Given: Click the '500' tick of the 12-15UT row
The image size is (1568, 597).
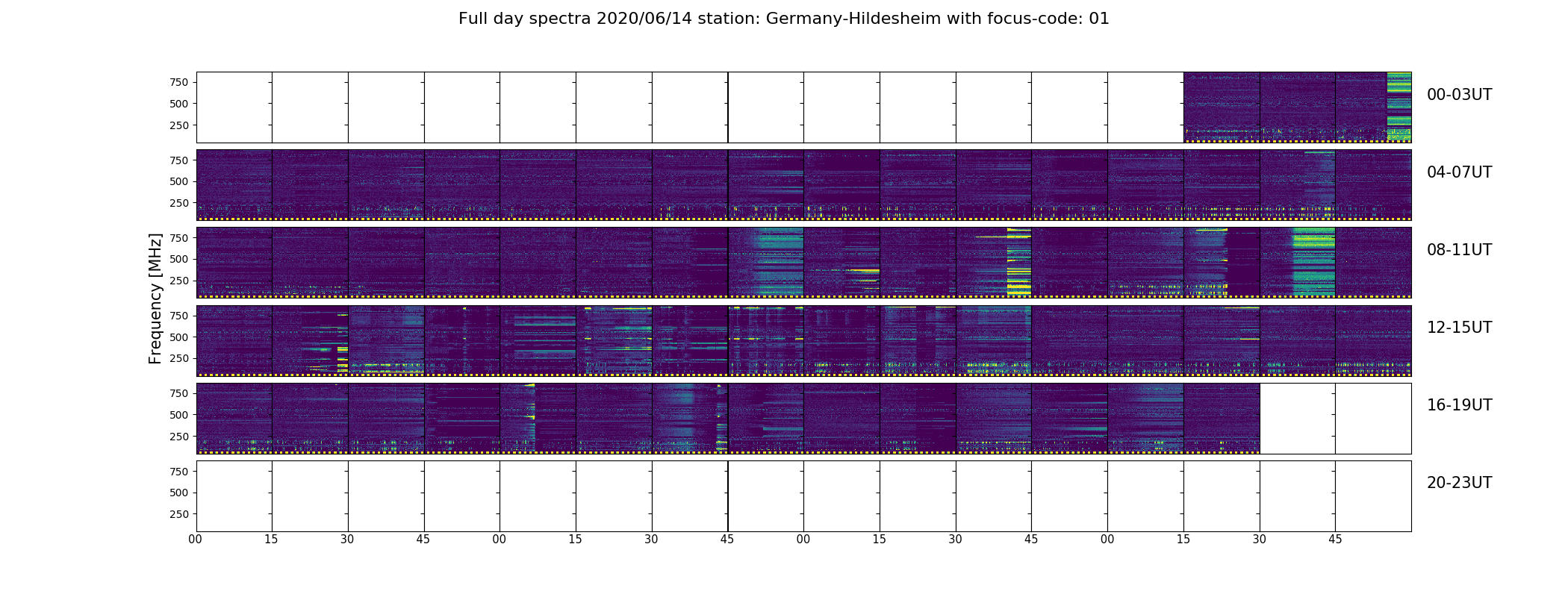Looking at the screenshot, I should 178,337.
